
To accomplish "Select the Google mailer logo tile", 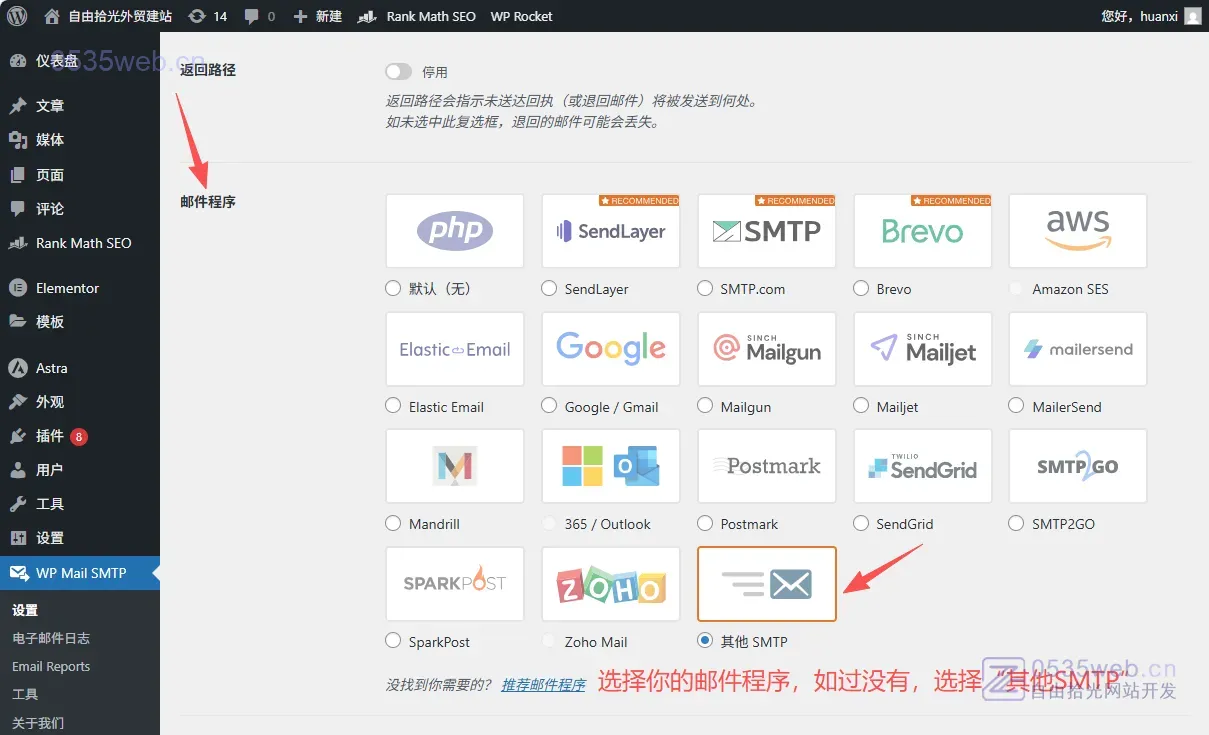I will tap(611, 349).
